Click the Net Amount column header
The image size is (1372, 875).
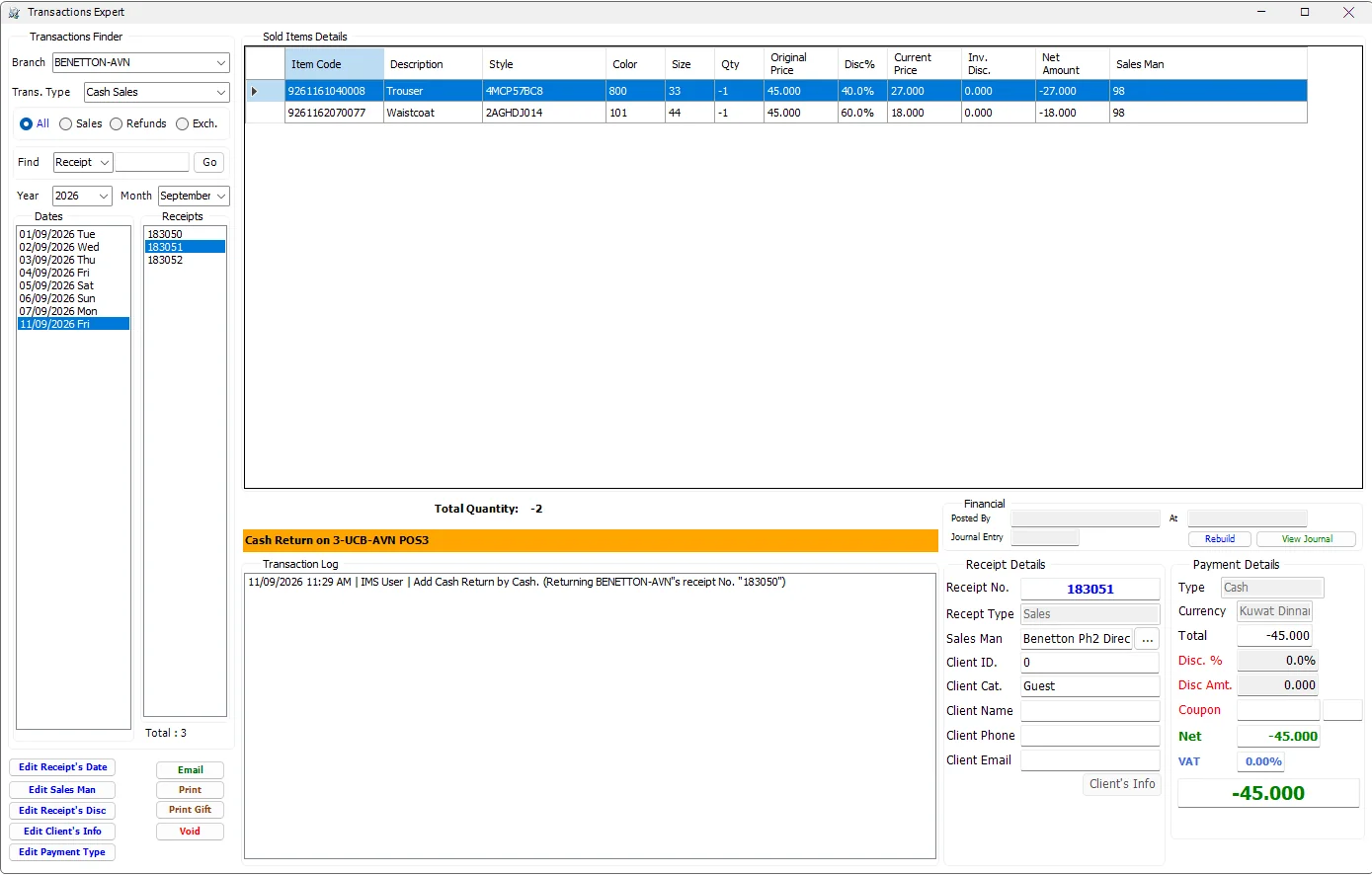(1072, 64)
